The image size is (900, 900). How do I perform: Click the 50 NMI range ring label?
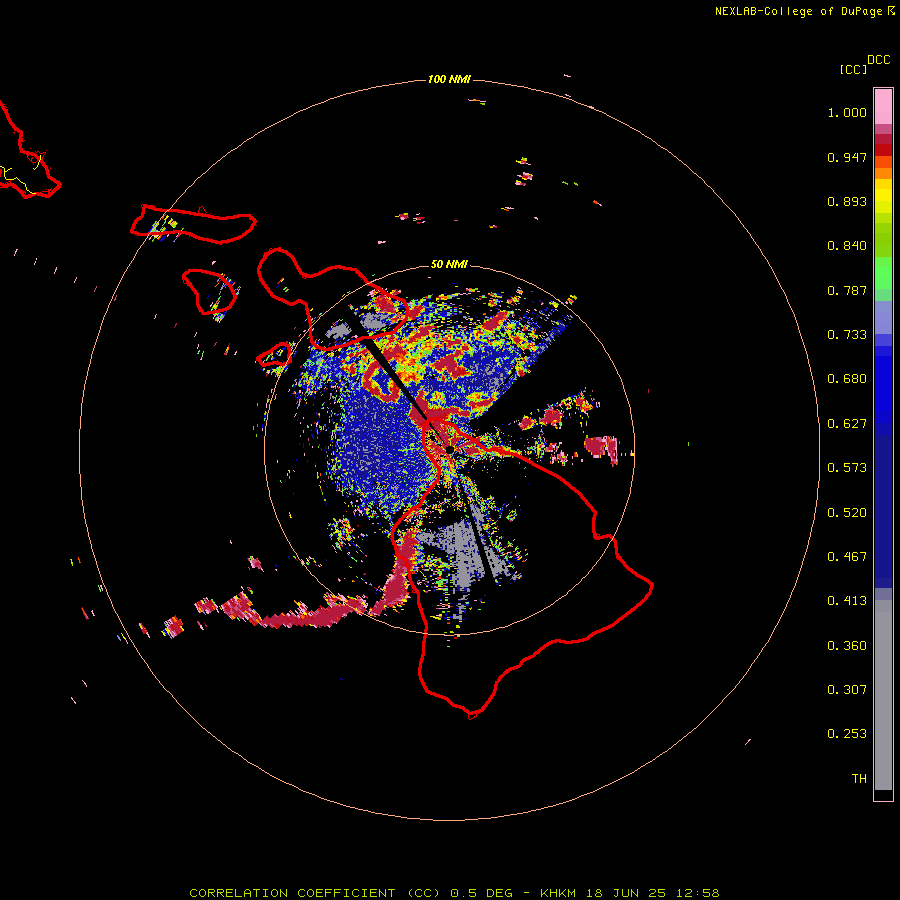(x=449, y=264)
